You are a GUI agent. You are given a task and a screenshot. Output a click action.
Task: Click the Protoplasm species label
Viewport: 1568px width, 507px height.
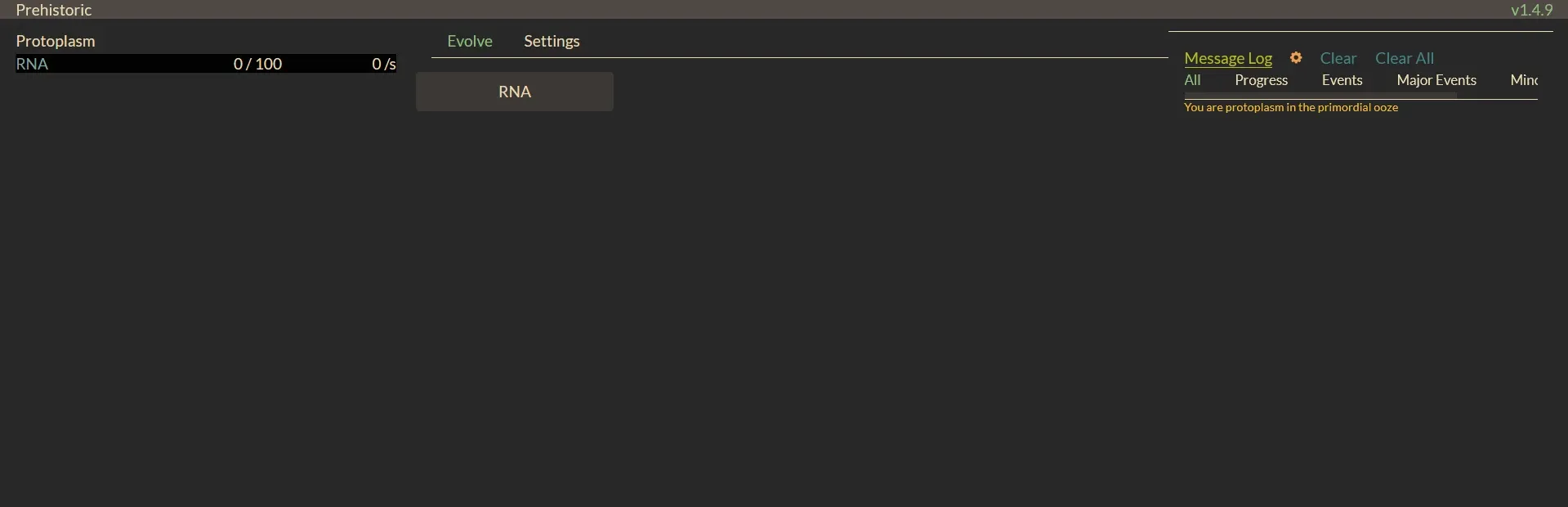tap(56, 41)
